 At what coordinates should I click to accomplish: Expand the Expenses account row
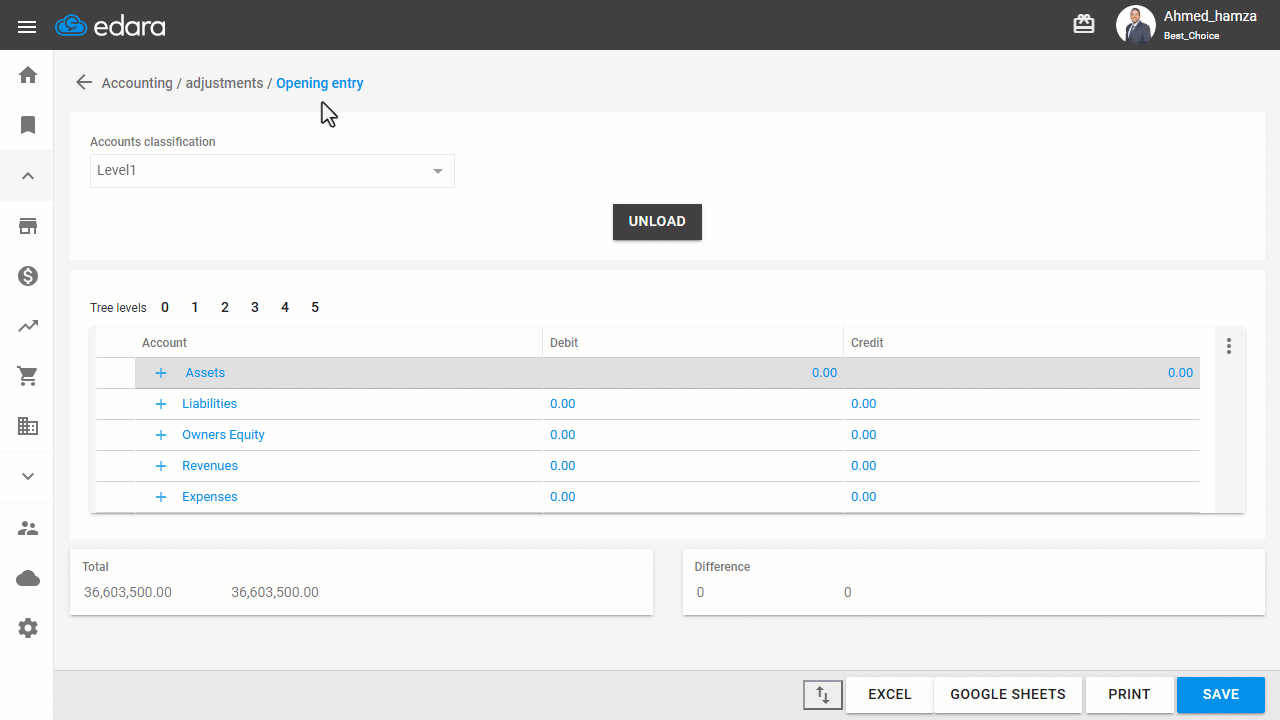click(161, 497)
